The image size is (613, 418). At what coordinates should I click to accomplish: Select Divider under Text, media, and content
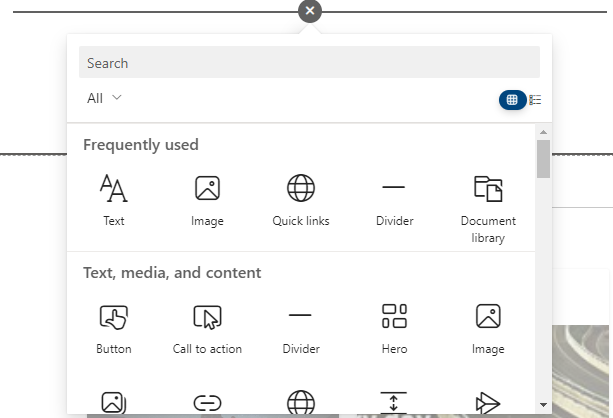pos(301,329)
